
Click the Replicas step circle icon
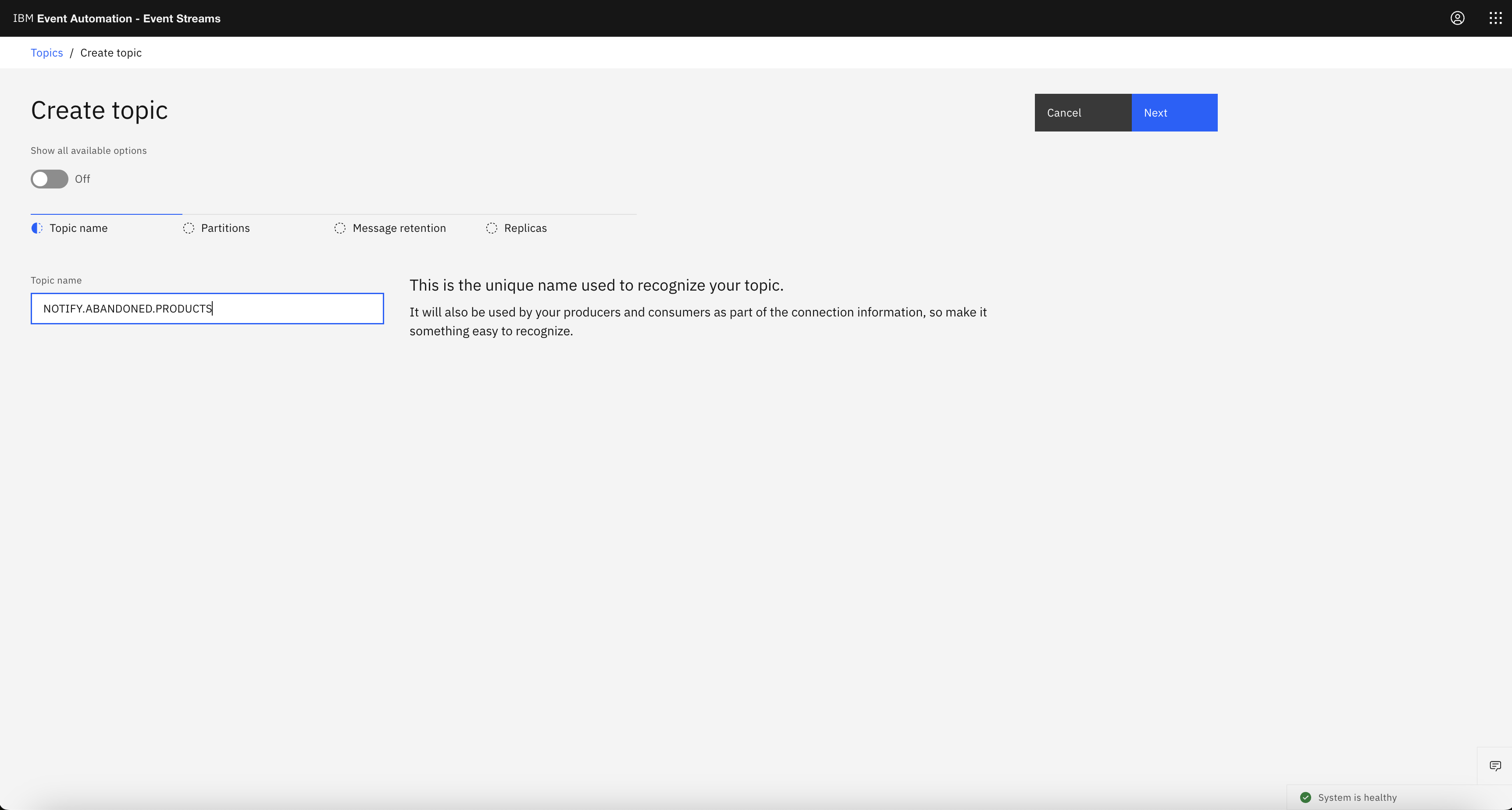click(491, 228)
